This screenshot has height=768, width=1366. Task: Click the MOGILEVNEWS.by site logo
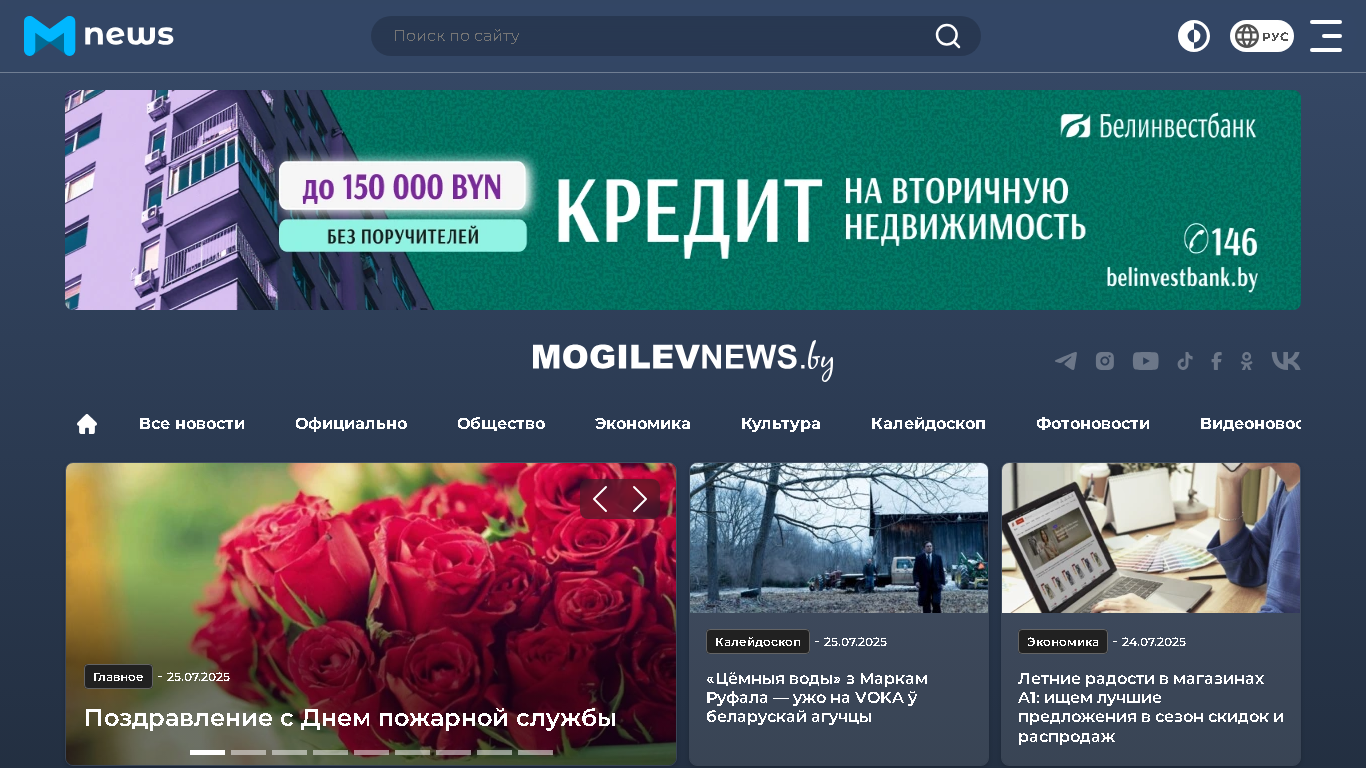[x=683, y=360]
